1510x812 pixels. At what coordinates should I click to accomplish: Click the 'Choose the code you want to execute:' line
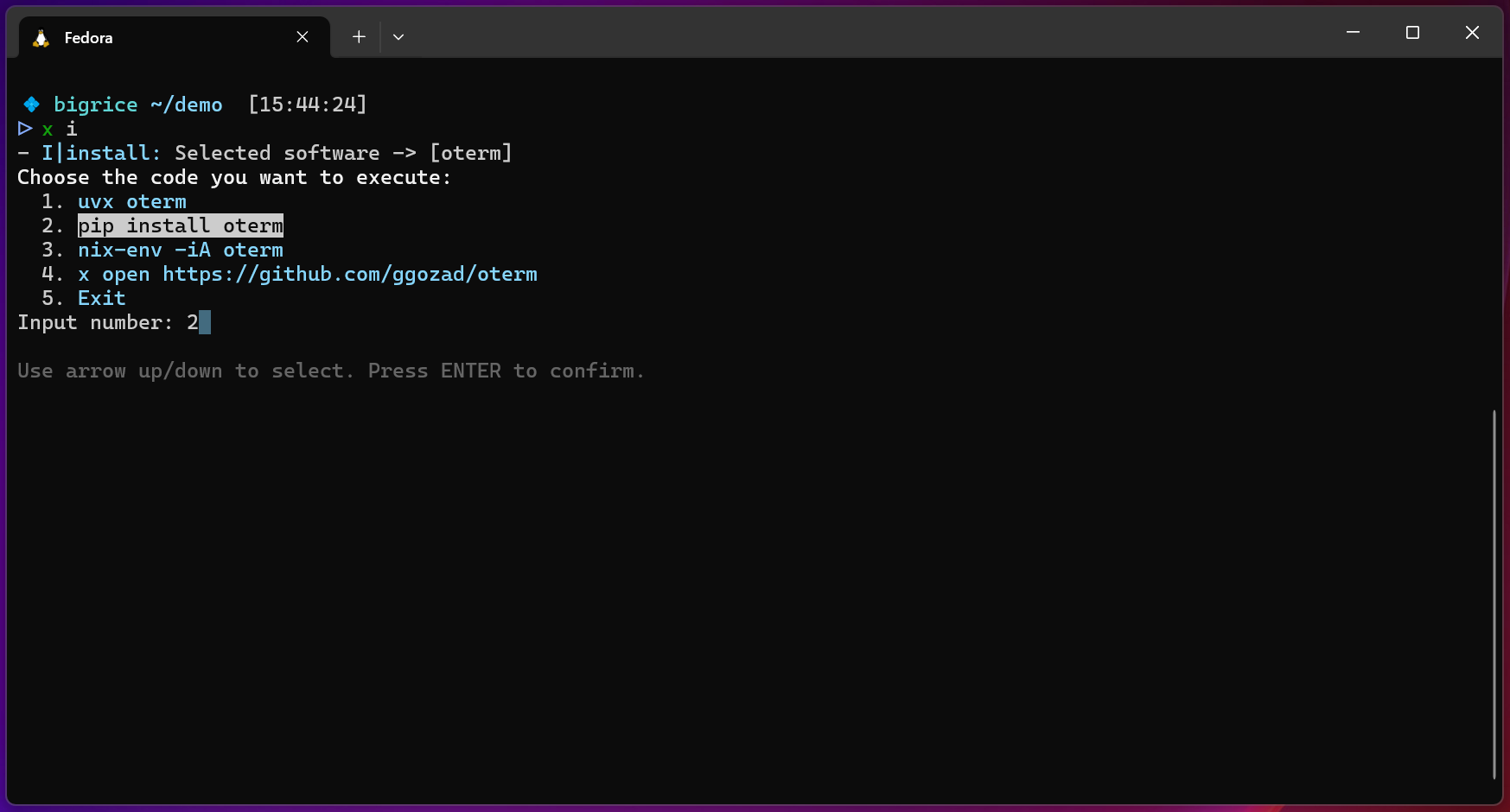[x=234, y=177]
